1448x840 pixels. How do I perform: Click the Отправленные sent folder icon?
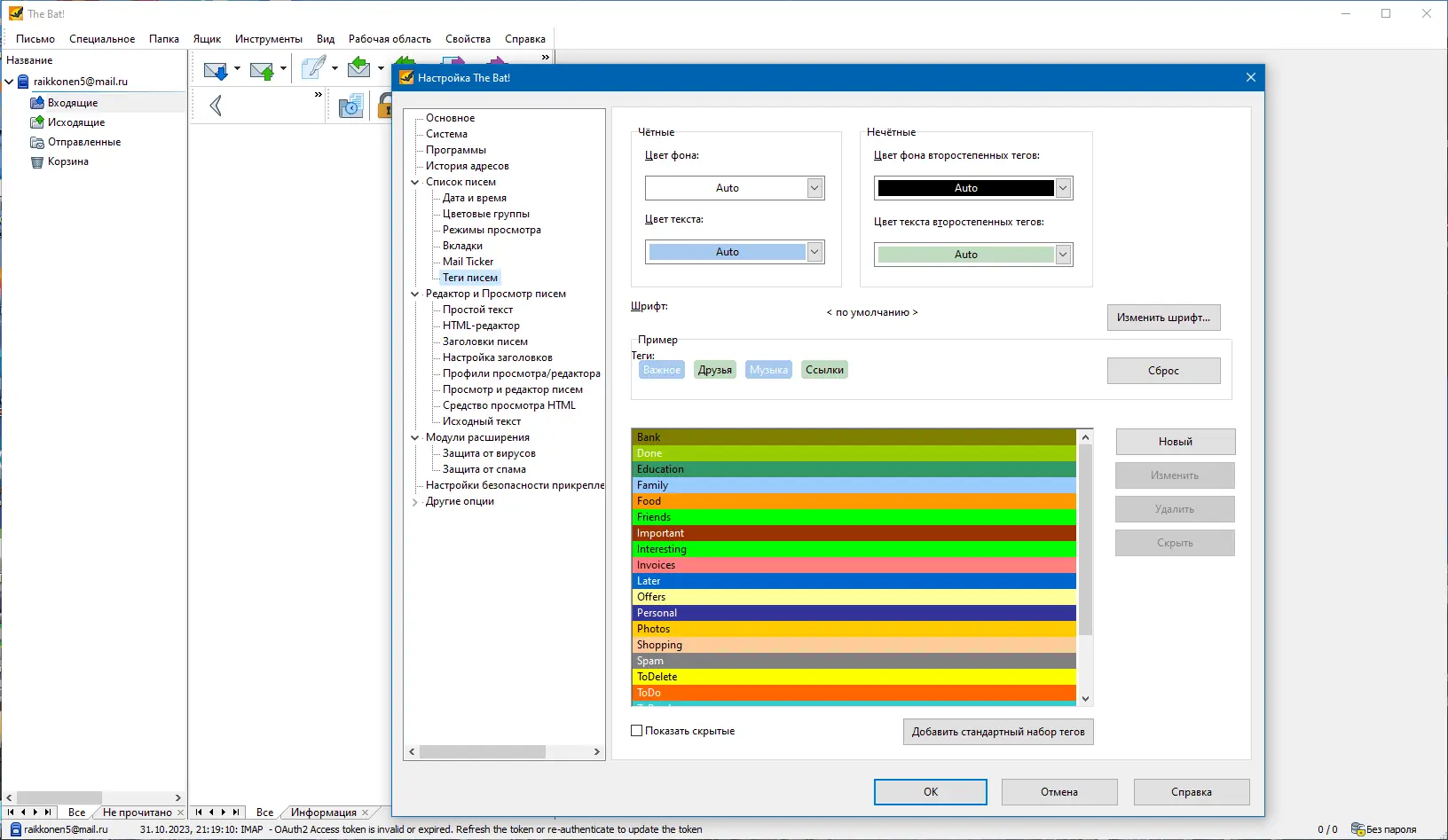(x=37, y=142)
